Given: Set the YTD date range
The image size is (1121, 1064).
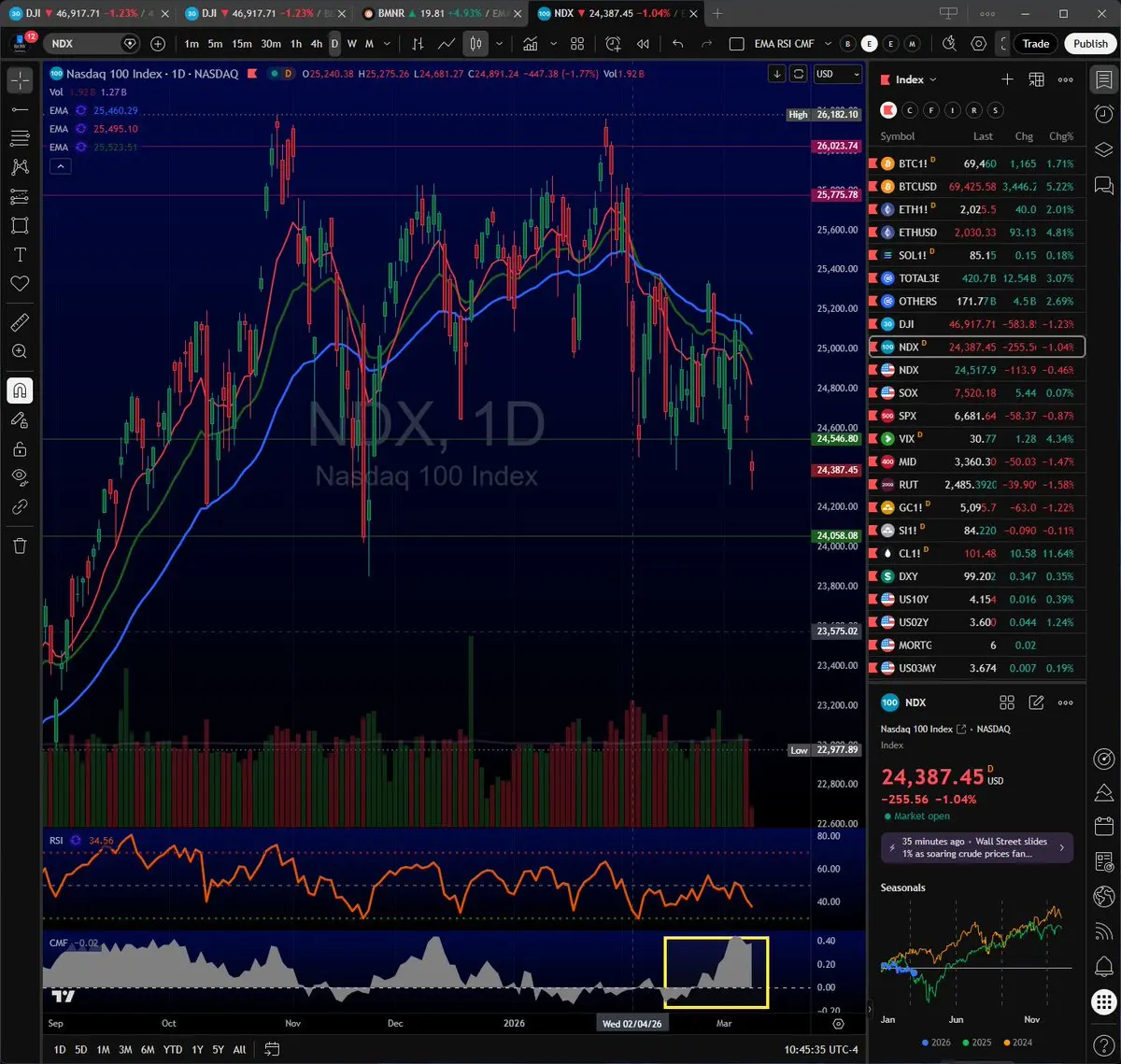Looking at the screenshot, I should coord(173,1049).
